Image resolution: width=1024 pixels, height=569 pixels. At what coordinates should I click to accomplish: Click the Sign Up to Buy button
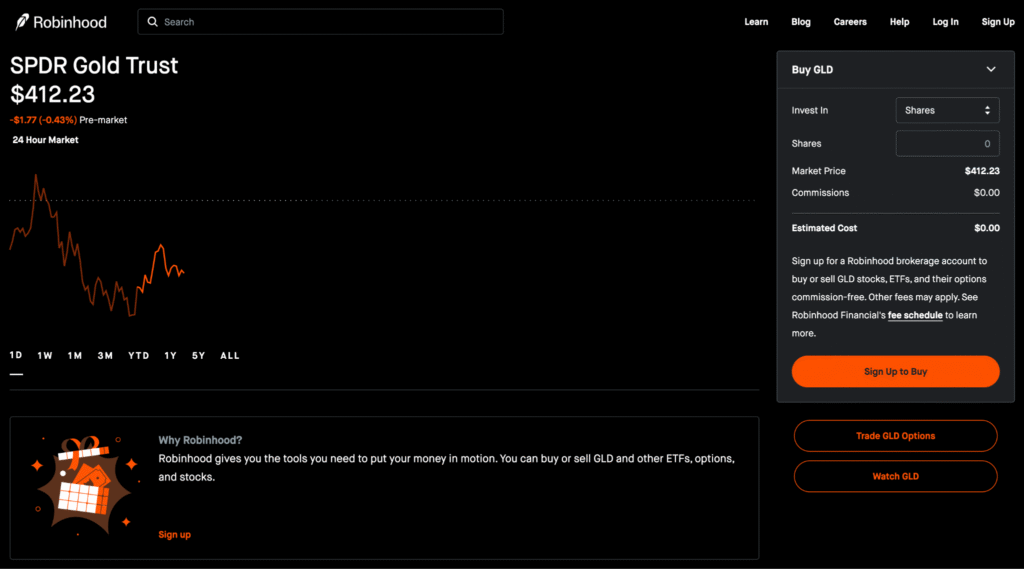click(895, 372)
